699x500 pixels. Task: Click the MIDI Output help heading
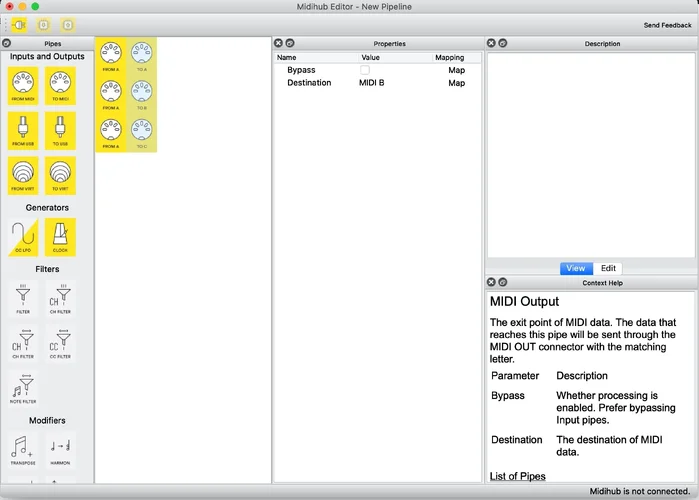[x=524, y=302]
